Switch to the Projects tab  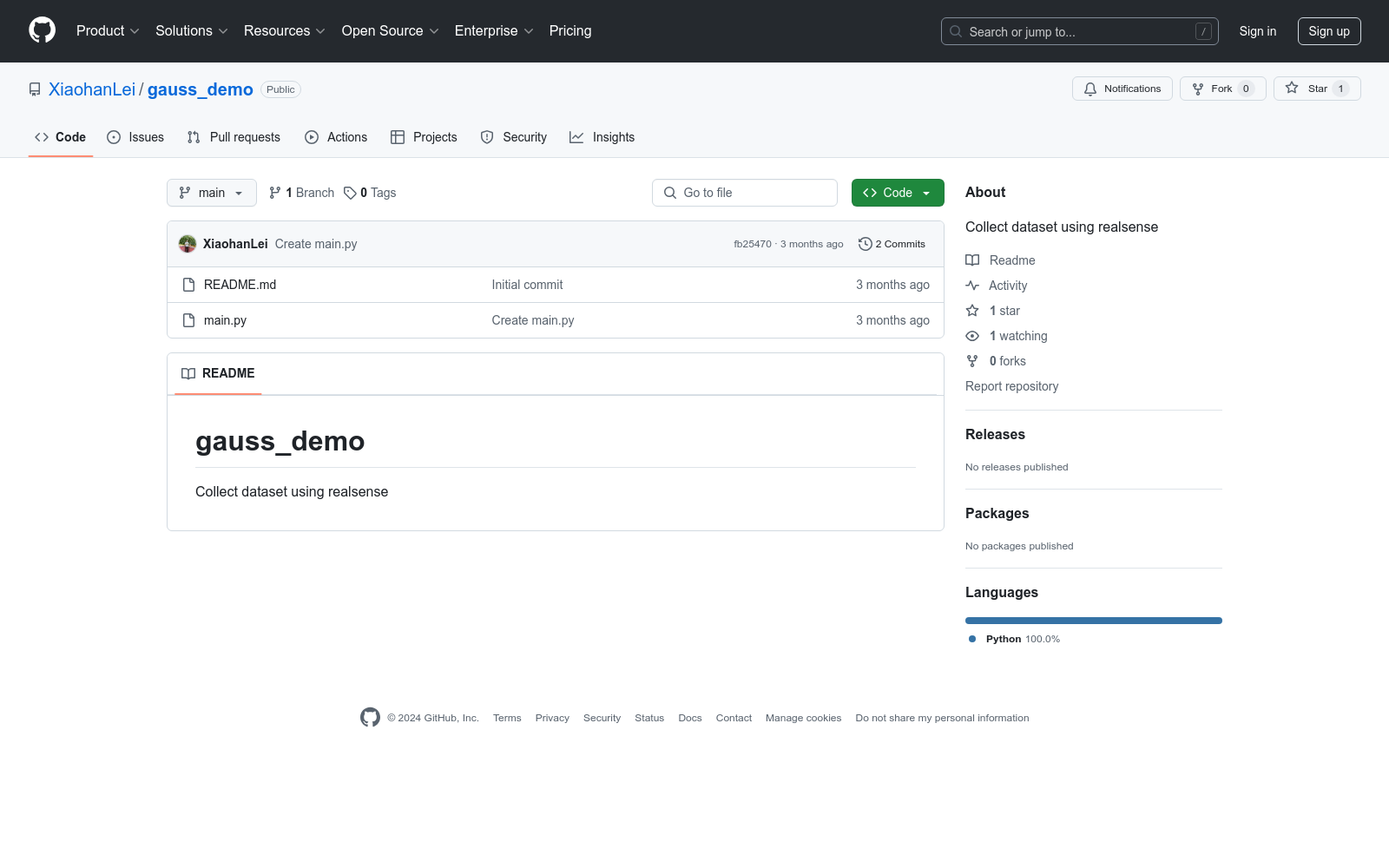424,137
